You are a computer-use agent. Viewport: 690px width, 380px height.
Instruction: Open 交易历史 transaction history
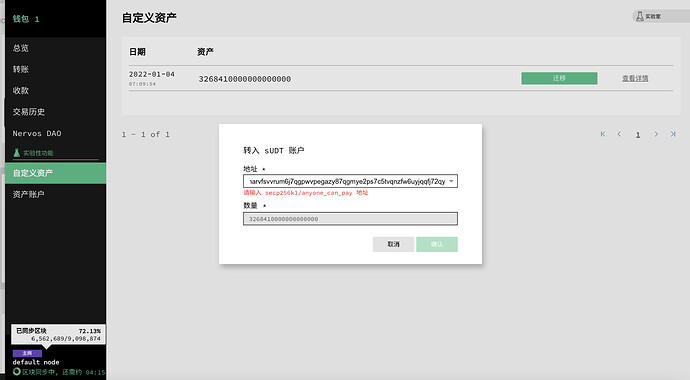(x=29, y=112)
